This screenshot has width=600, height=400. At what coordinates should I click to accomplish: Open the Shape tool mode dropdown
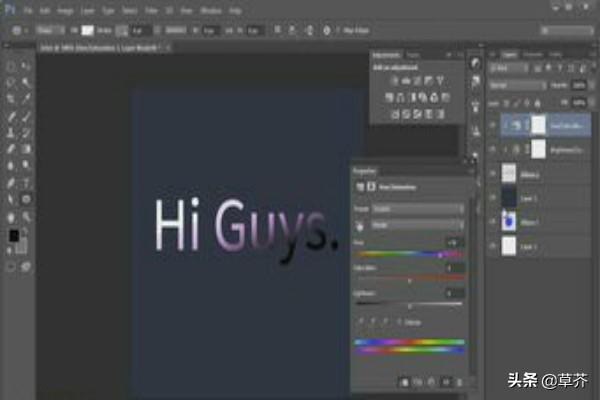[x=51, y=30]
